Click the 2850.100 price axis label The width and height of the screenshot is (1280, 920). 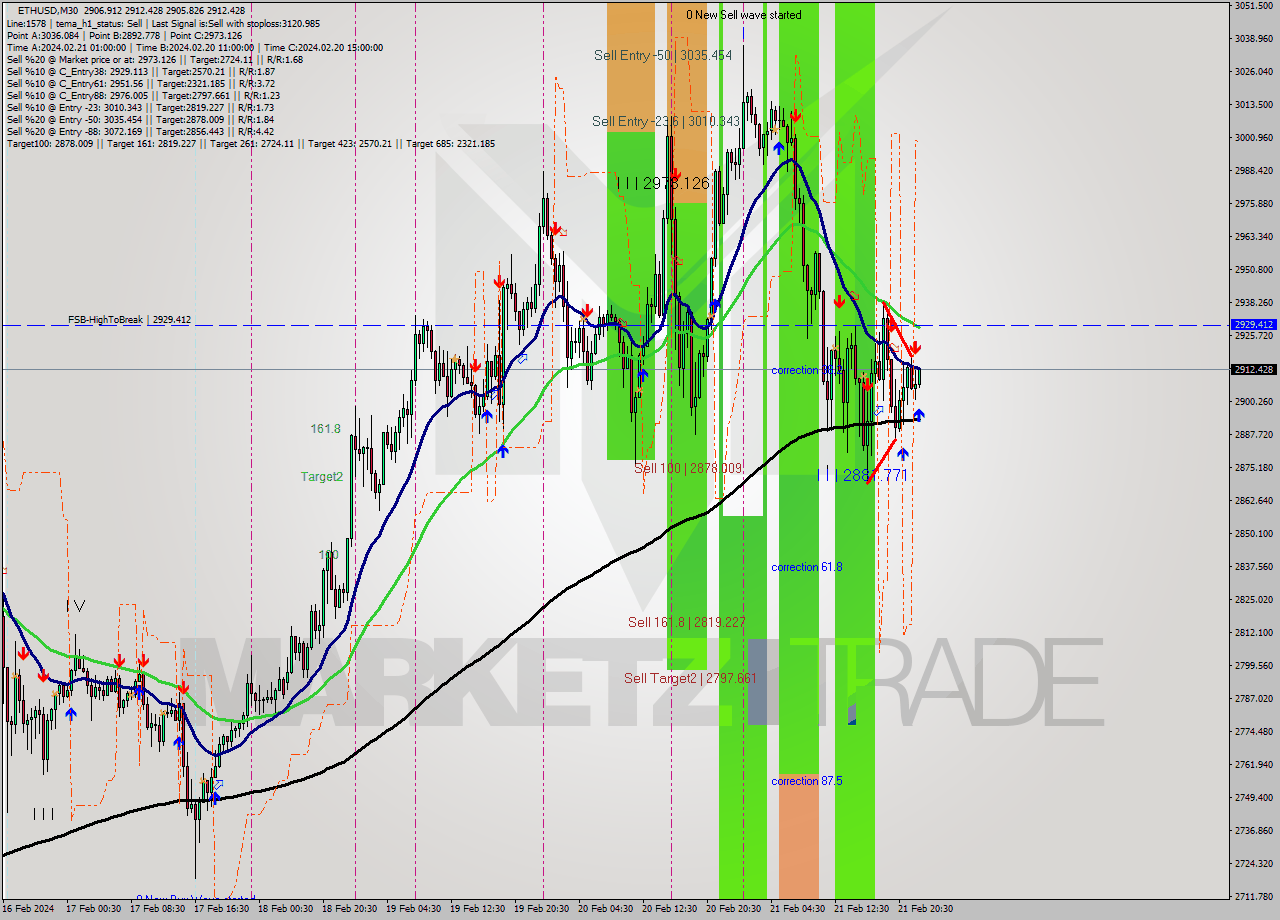coord(1254,534)
